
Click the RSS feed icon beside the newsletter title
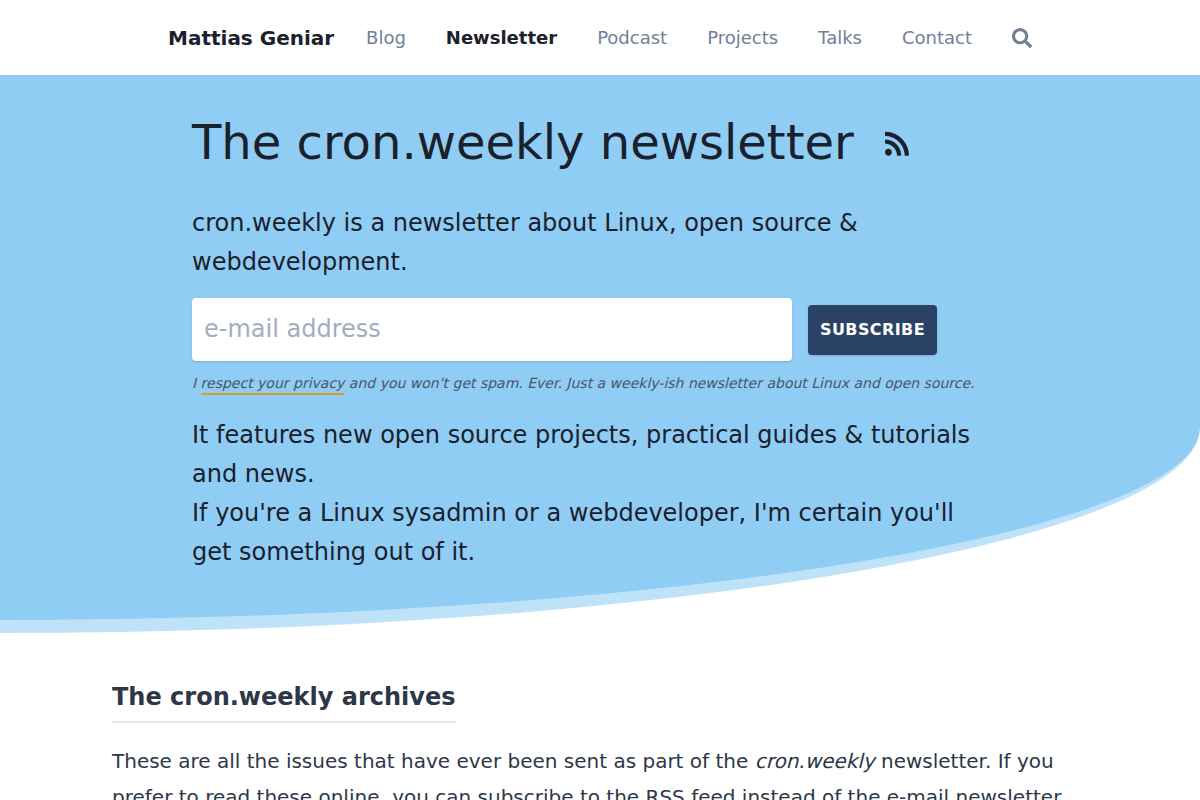pos(896,143)
